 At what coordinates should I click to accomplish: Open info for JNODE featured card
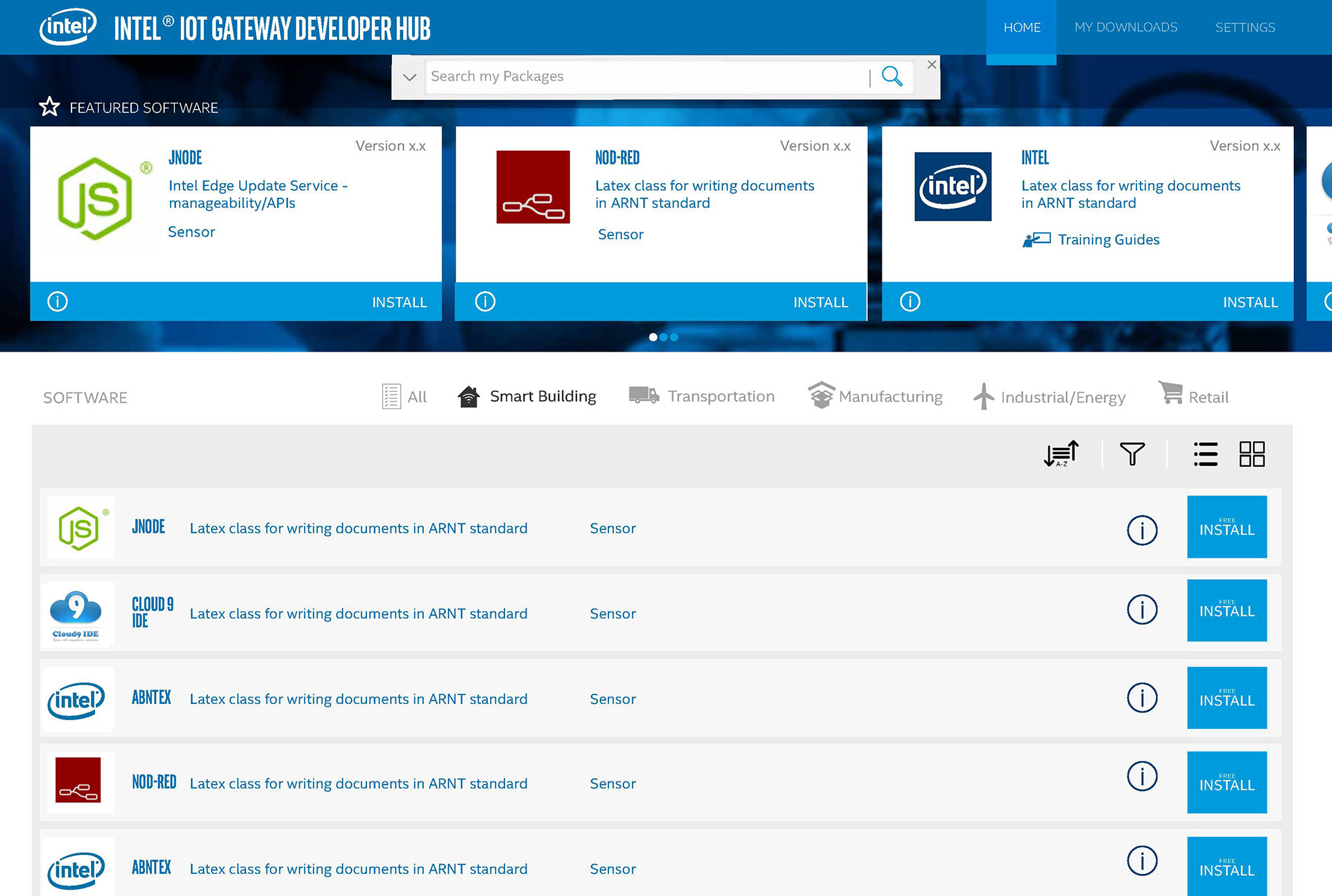[x=58, y=302]
